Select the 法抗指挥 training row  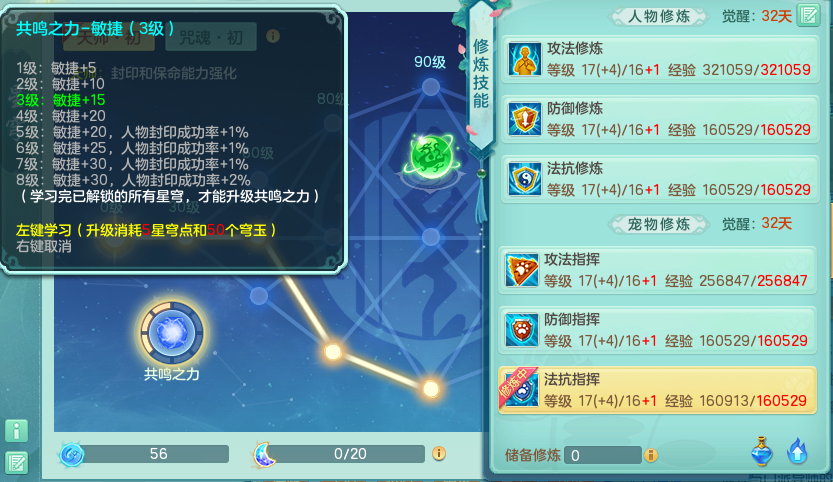point(657,390)
